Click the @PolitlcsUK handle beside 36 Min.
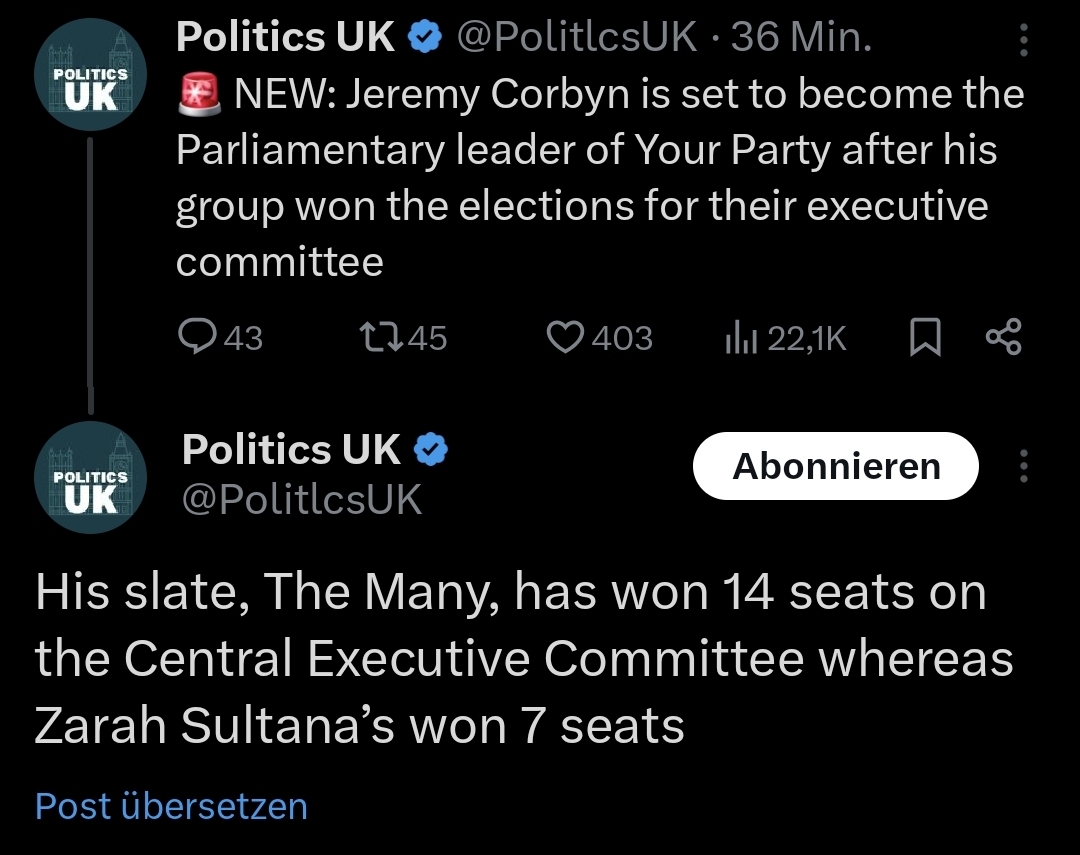The height and width of the screenshot is (855, 1080). 577,37
